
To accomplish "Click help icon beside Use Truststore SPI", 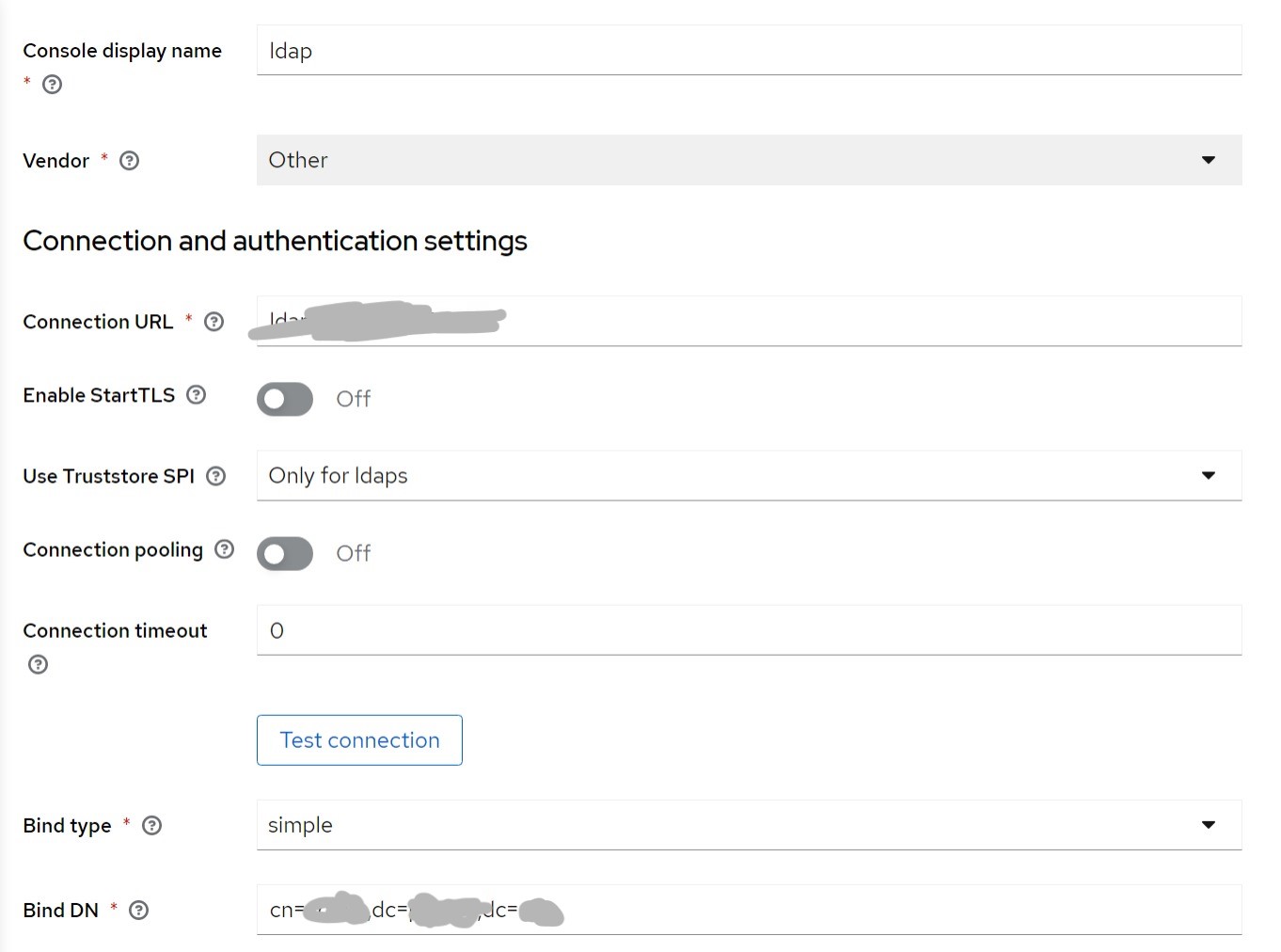I will 216,476.
